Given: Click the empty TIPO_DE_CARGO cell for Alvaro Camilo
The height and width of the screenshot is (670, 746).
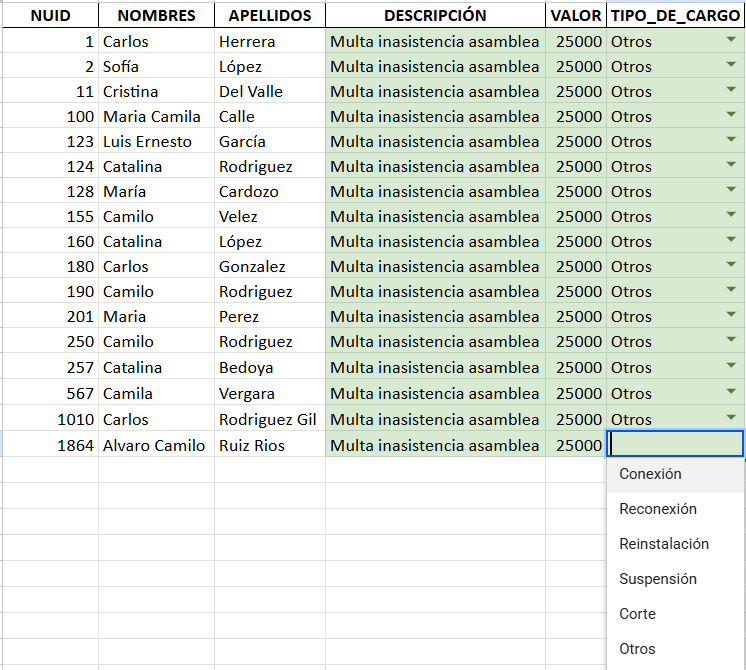Looking at the screenshot, I should pyautogui.click(x=675, y=445).
